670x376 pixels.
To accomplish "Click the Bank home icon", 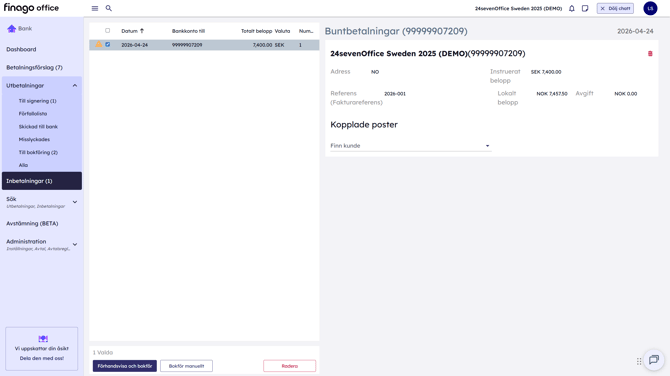I will pyautogui.click(x=12, y=29).
